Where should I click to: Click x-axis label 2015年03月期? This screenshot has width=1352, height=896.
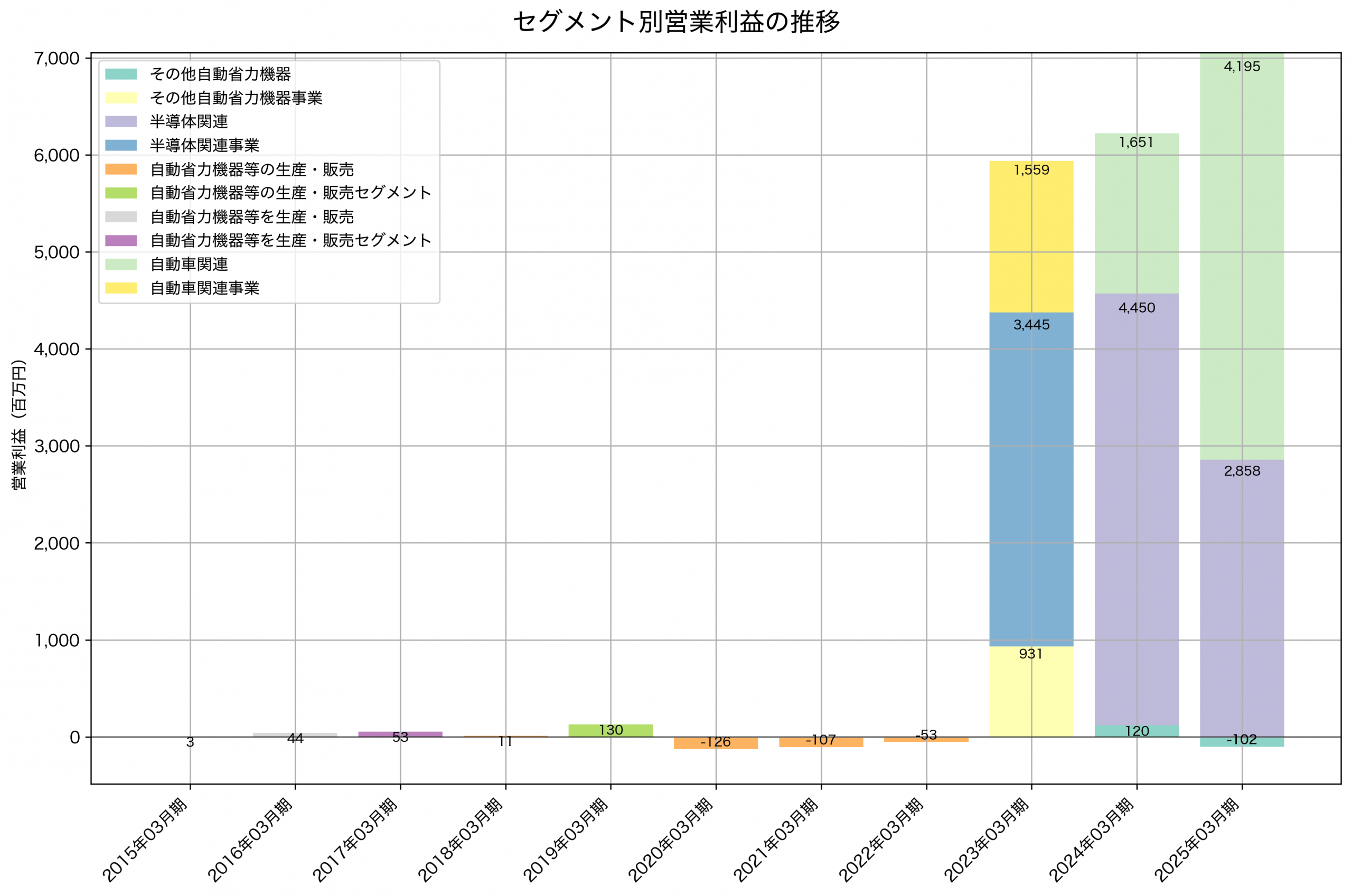pyautogui.click(x=145, y=841)
